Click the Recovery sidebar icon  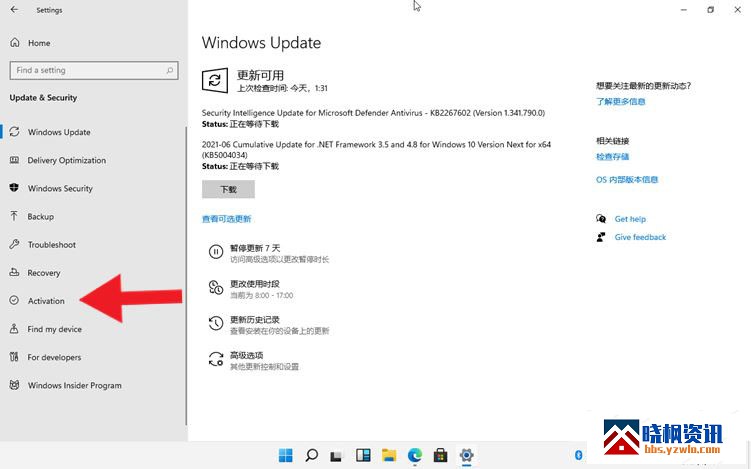click(x=14, y=272)
